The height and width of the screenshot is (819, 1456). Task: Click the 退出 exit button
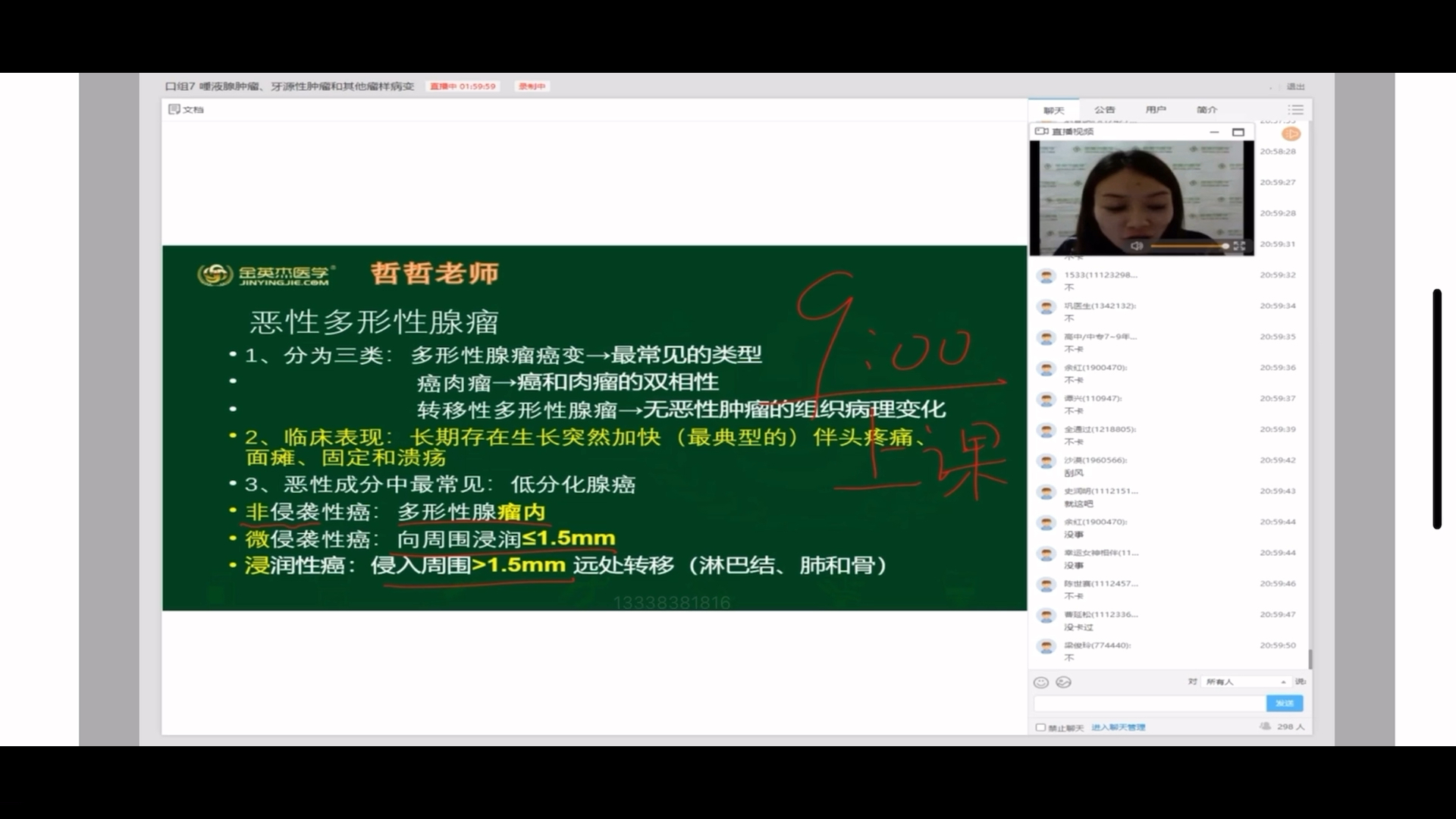pyautogui.click(x=1296, y=86)
